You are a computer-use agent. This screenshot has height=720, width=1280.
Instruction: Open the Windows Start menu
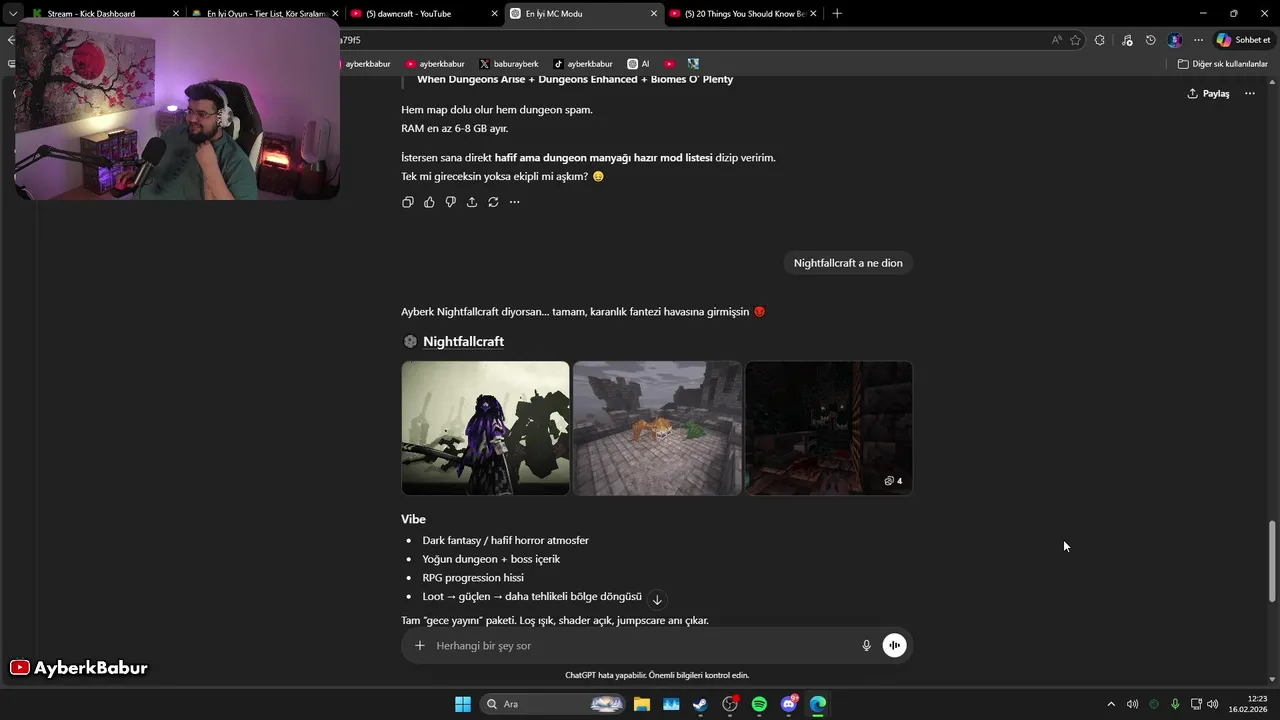click(x=463, y=704)
